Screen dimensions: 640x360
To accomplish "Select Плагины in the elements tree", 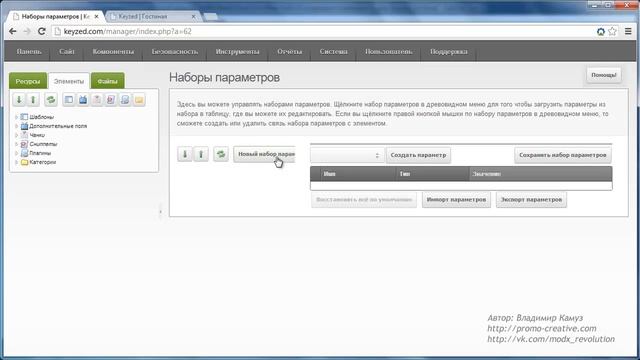I will tap(40, 153).
